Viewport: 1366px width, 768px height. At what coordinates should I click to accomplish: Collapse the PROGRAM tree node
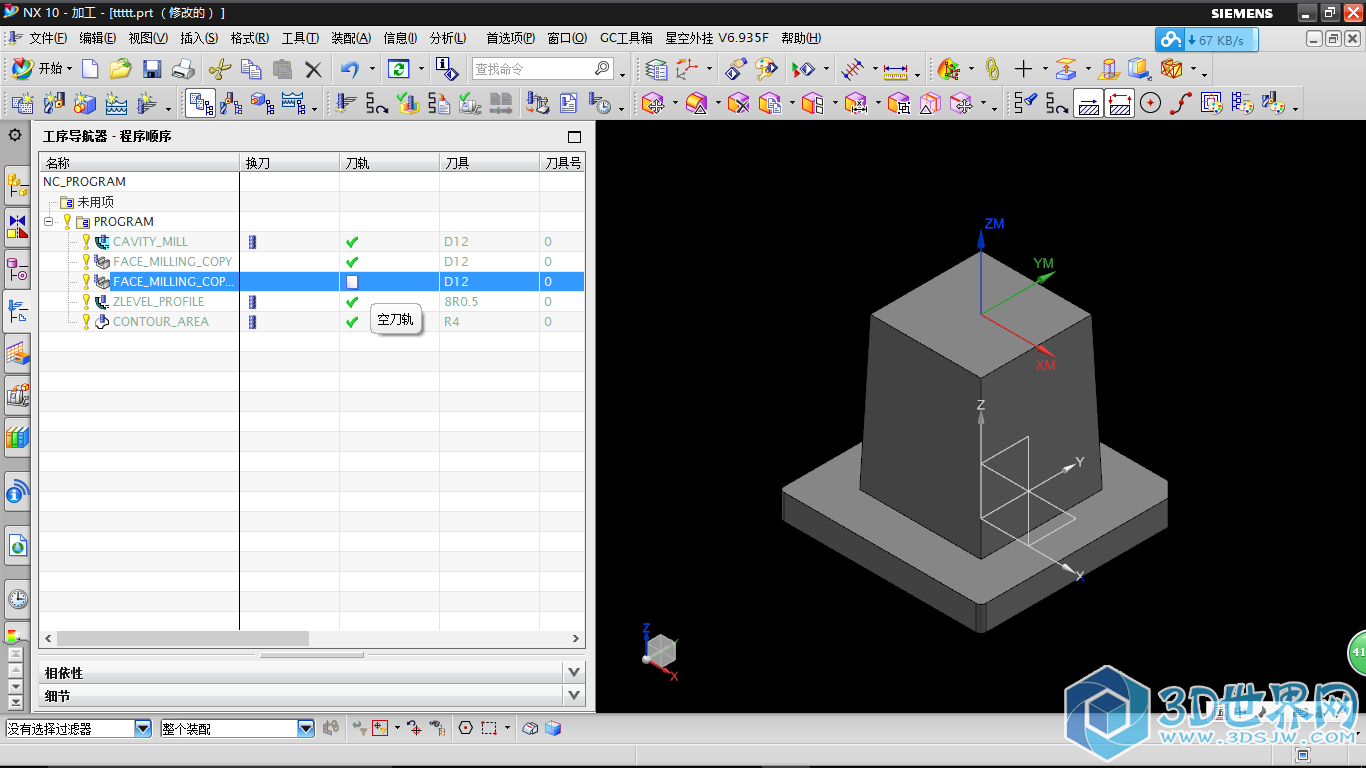coord(49,222)
